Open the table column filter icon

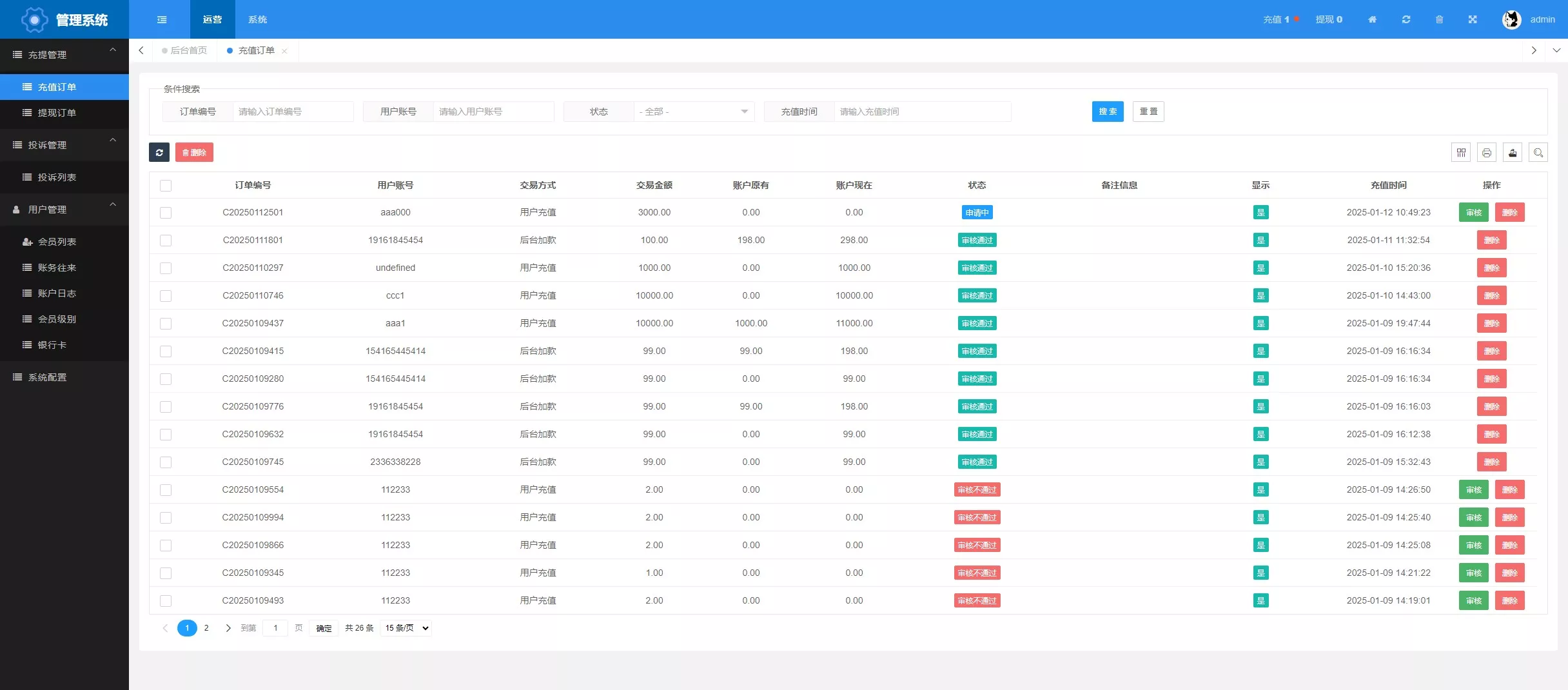[x=1461, y=153]
